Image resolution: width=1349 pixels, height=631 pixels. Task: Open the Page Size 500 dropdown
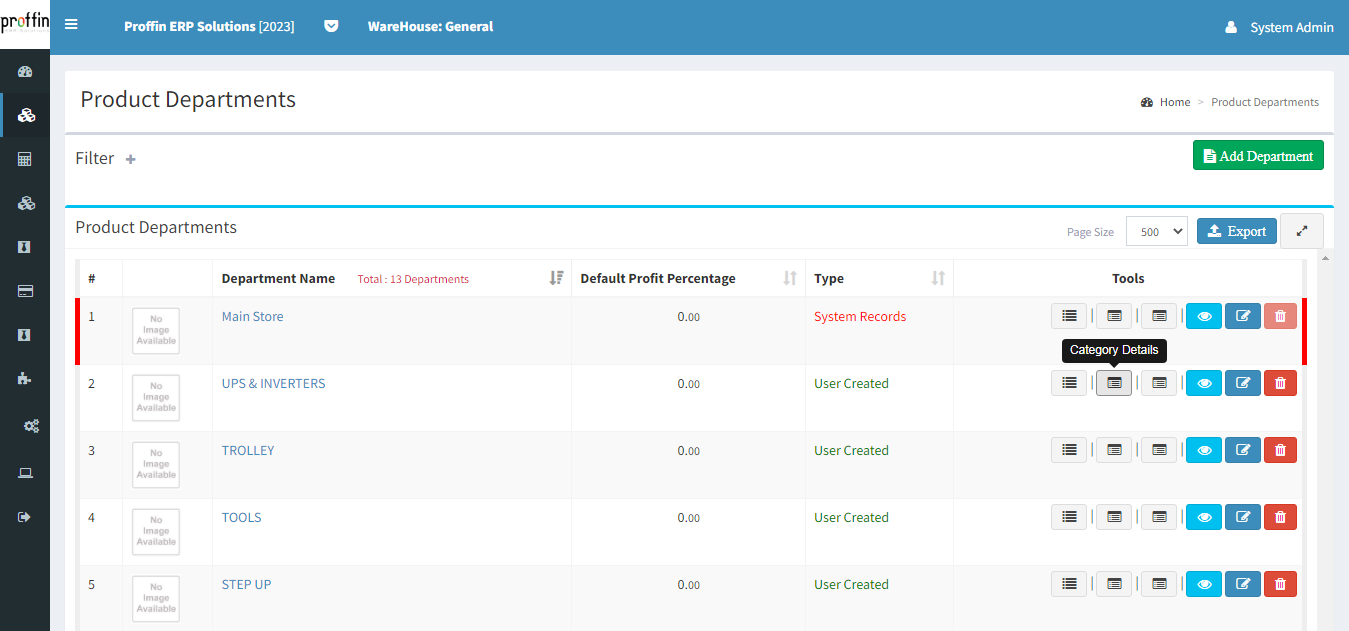[1156, 231]
